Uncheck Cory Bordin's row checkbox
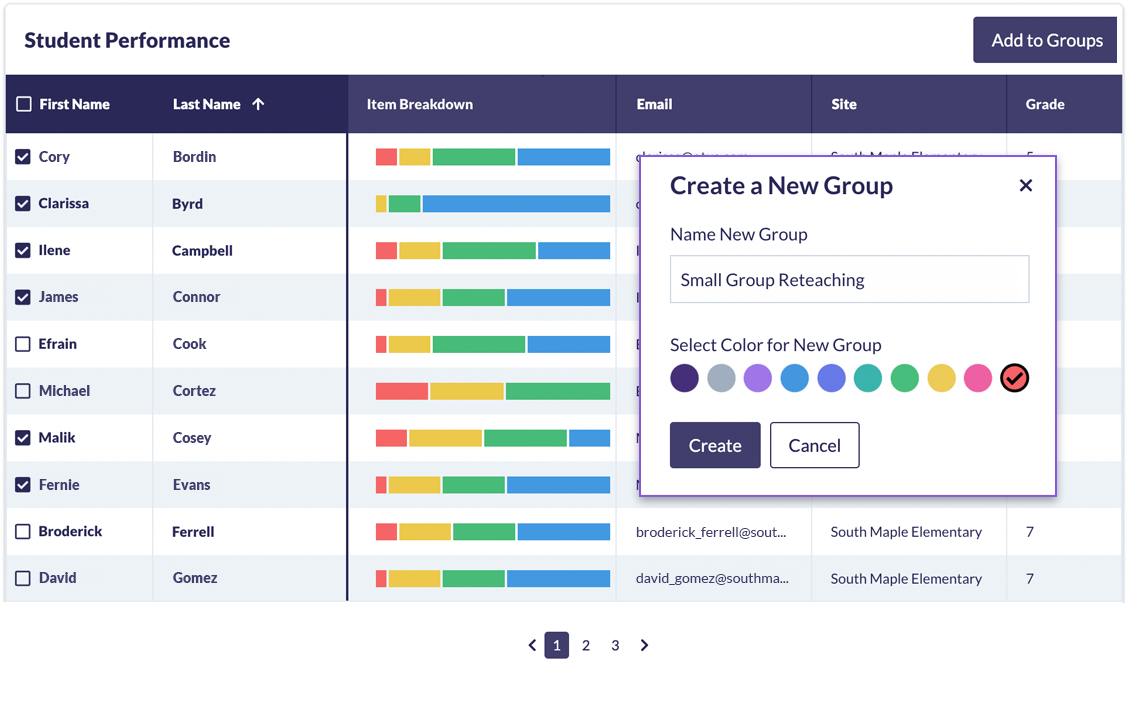Viewport: 1128px width, 720px height. (21, 156)
